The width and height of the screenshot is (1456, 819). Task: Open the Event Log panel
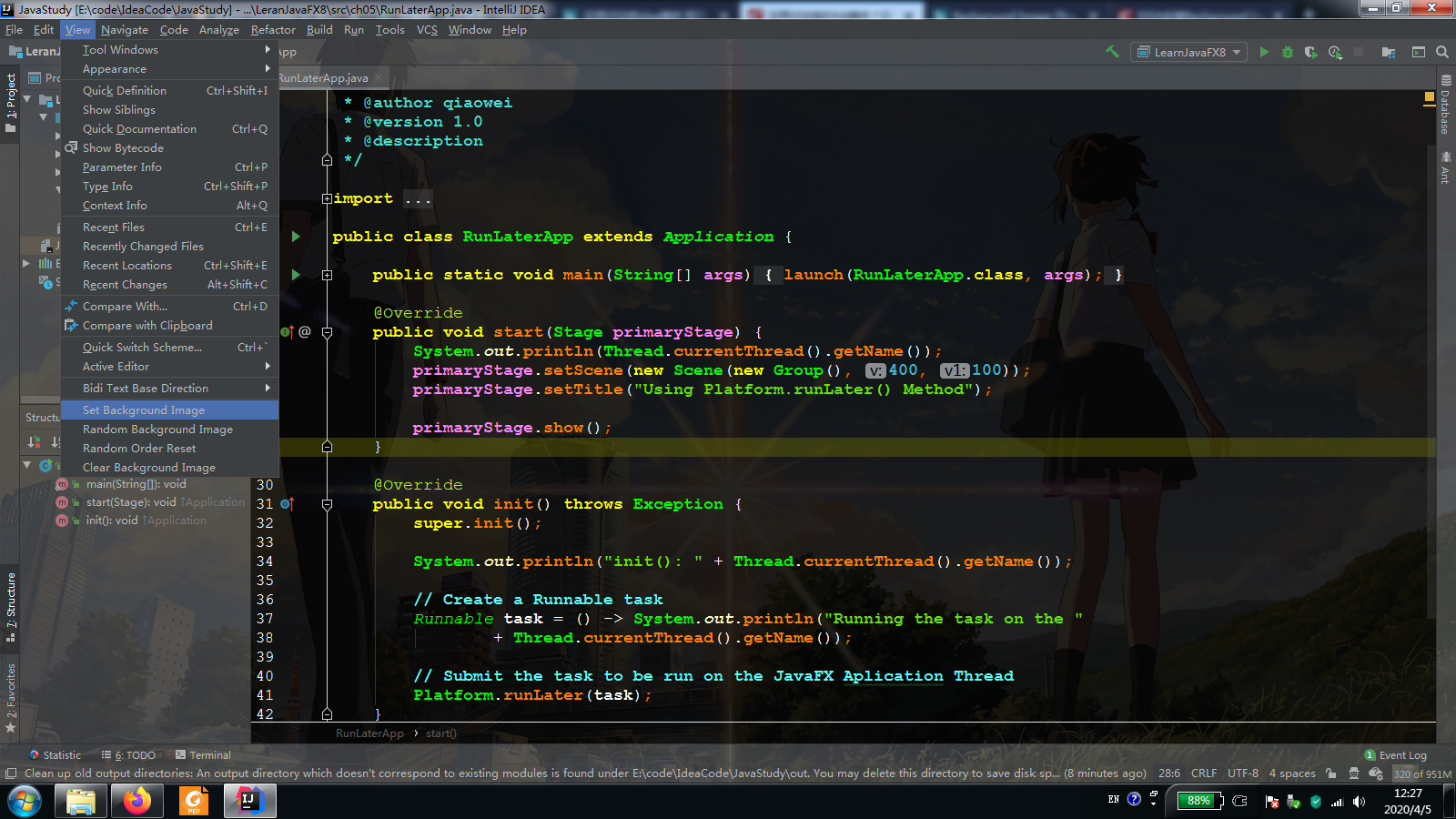coord(1396,755)
